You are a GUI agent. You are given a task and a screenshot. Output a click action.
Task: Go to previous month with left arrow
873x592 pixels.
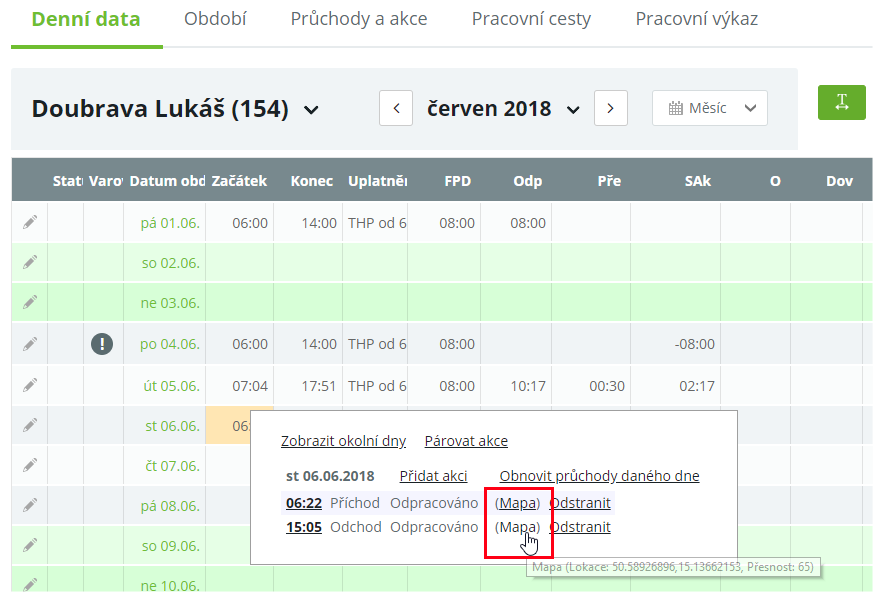[396, 108]
